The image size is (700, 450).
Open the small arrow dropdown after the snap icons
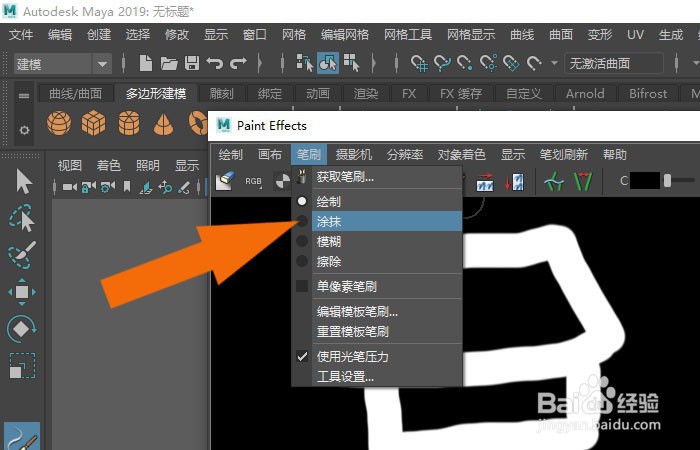pos(554,63)
